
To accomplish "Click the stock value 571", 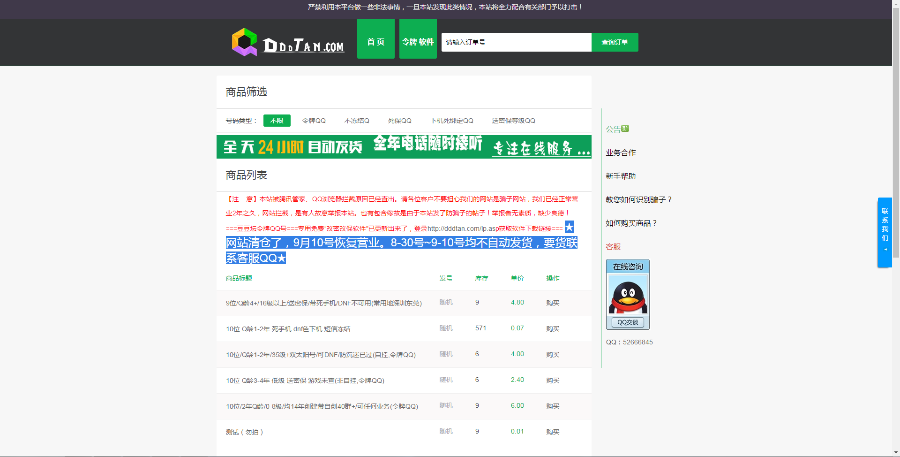I will pos(481,328).
